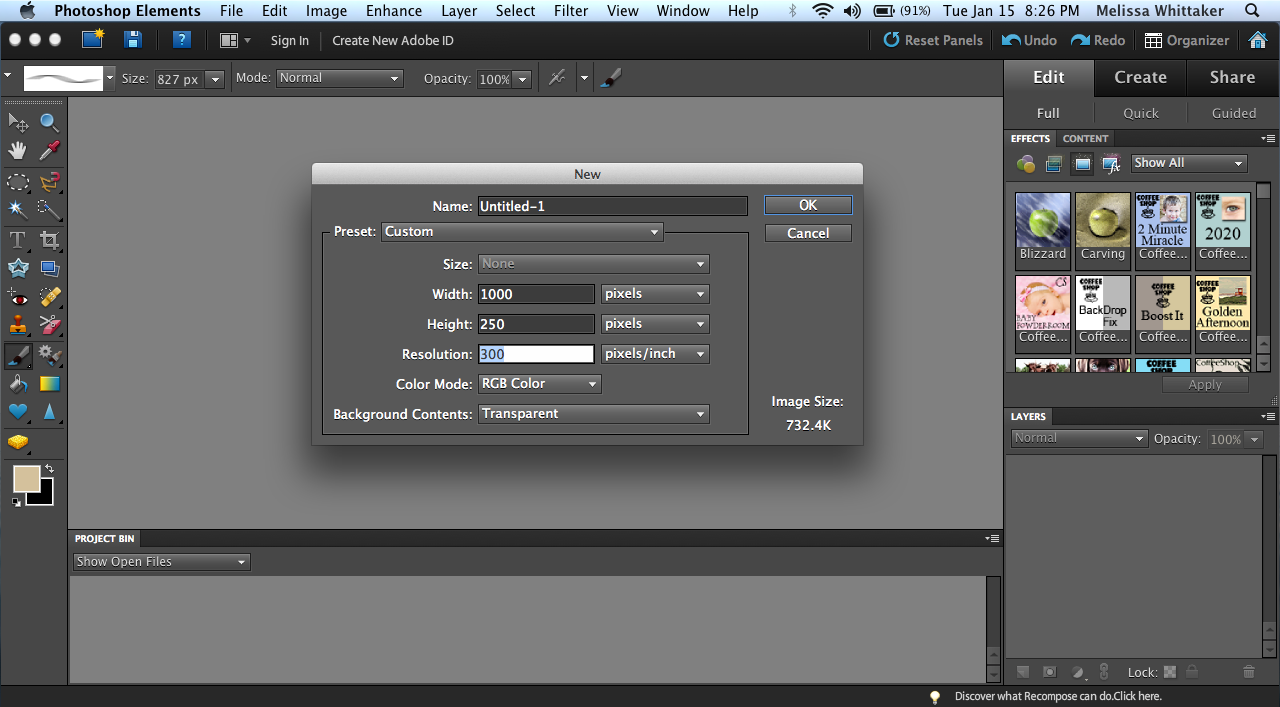Switch to Guided edit mode
This screenshot has height=707, width=1280.
click(1234, 113)
